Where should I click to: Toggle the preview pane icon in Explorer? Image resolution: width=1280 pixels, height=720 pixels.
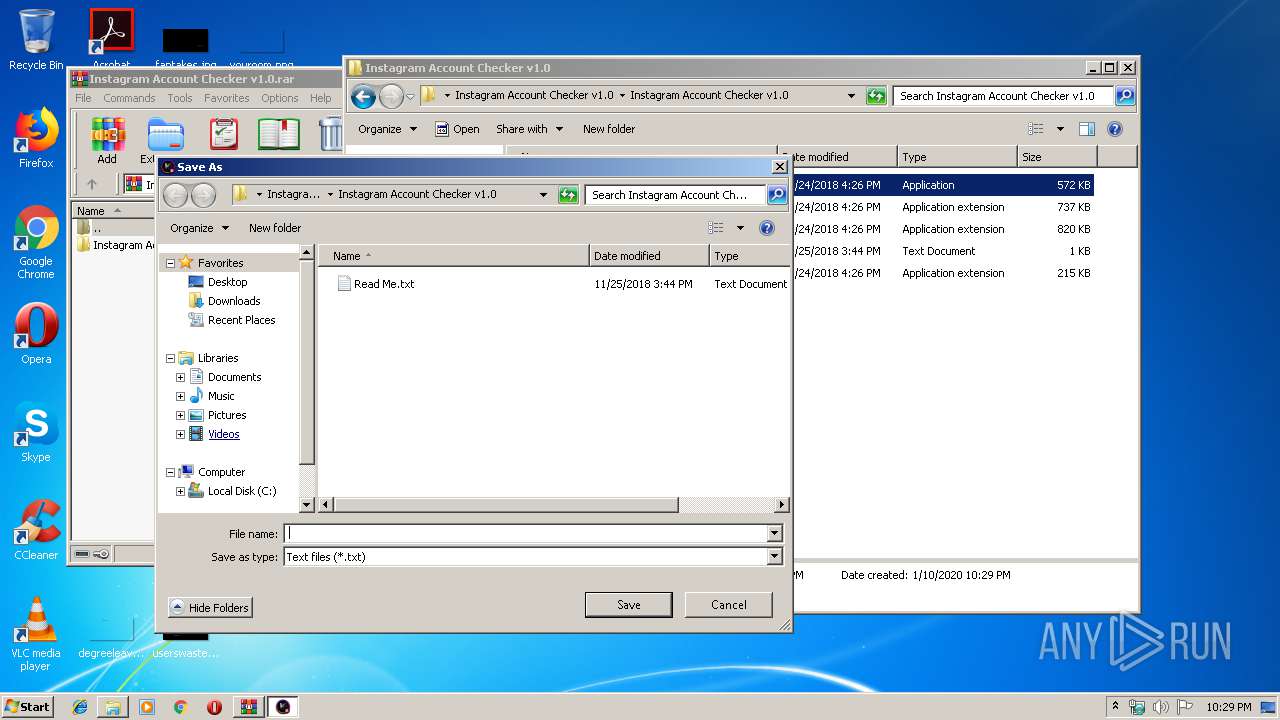pos(1087,129)
